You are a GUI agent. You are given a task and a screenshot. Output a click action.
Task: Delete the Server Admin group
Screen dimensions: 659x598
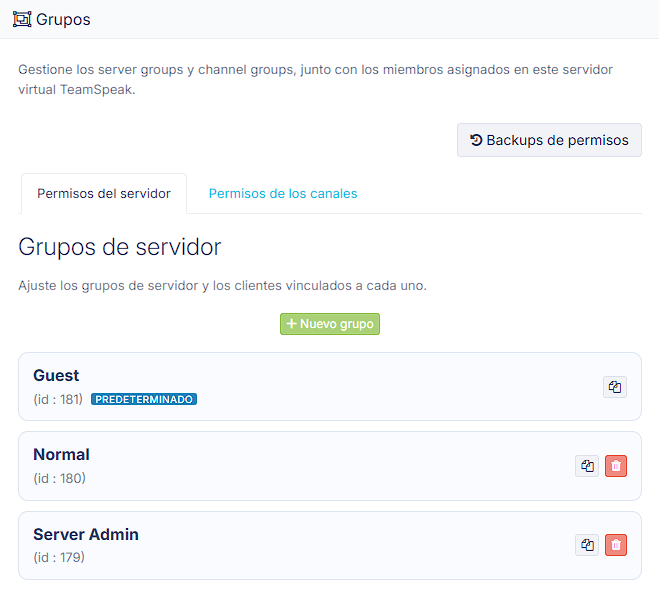click(616, 545)
